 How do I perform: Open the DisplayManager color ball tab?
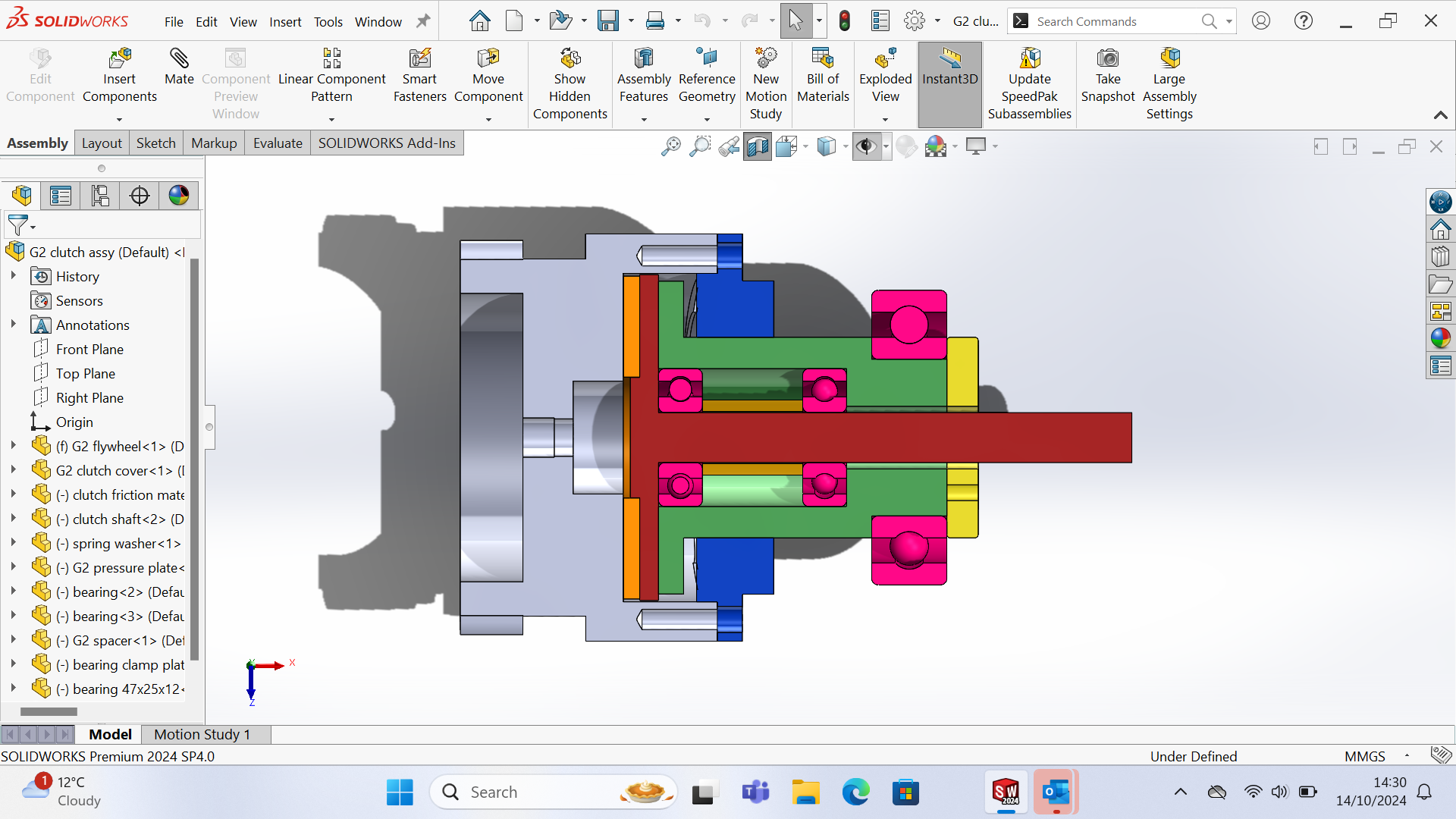click(179, 196)
